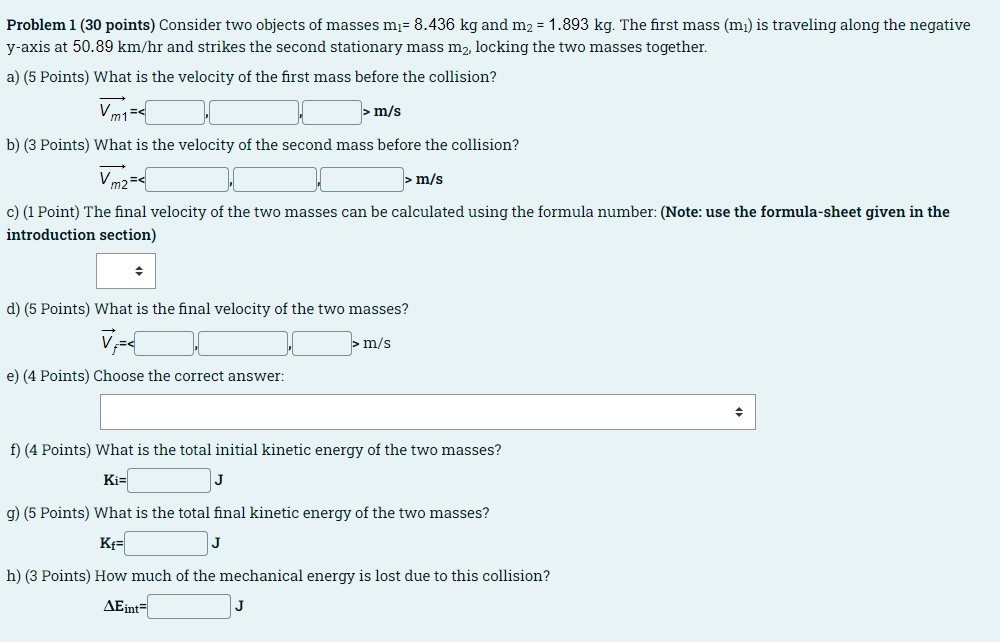Click the first Vm1 x-component input box
This screenshot has width=1000, height=642.
(x=174, y=111)
